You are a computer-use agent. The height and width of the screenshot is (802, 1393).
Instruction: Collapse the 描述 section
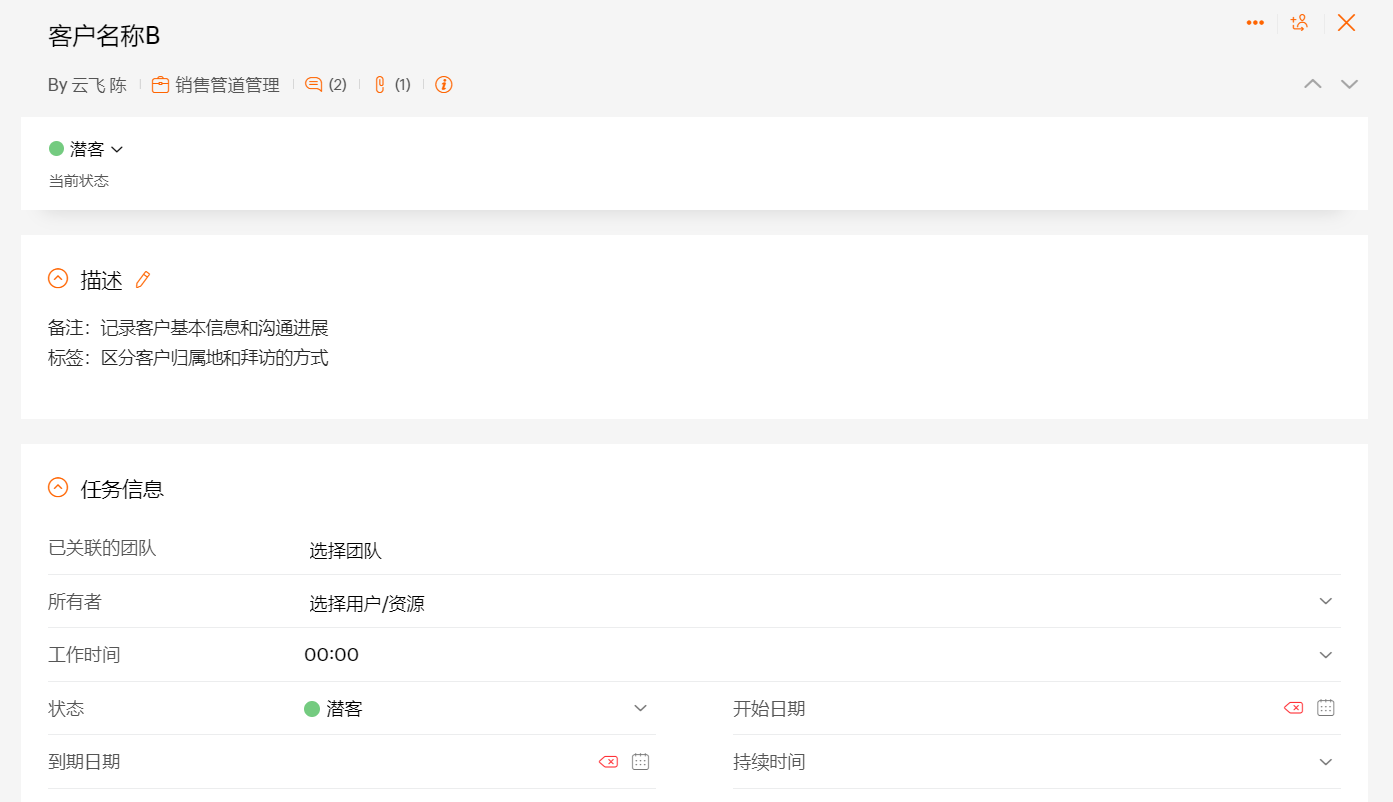(x=58, y=278)
